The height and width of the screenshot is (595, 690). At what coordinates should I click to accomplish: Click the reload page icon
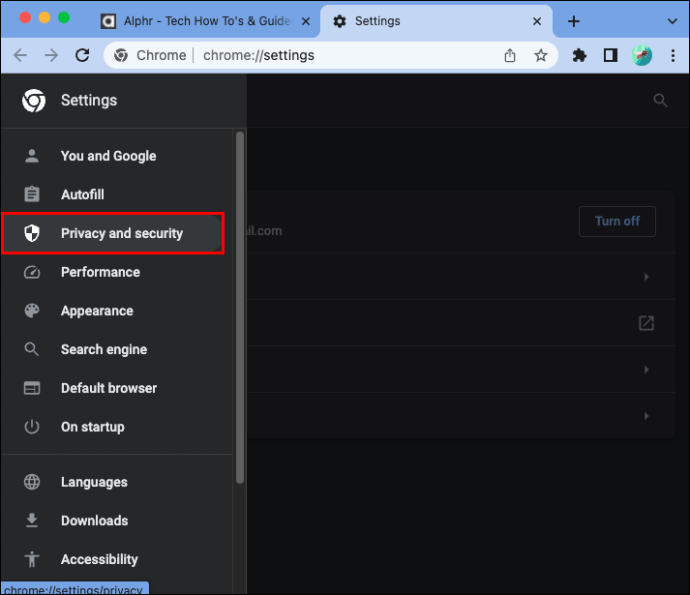tap(82, 55)
